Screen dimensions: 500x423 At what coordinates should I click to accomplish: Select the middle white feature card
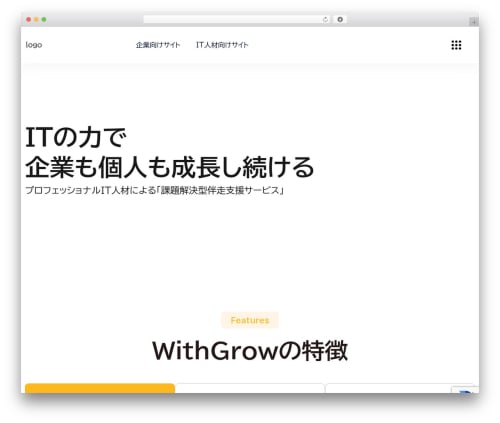(x=250, y=388)
